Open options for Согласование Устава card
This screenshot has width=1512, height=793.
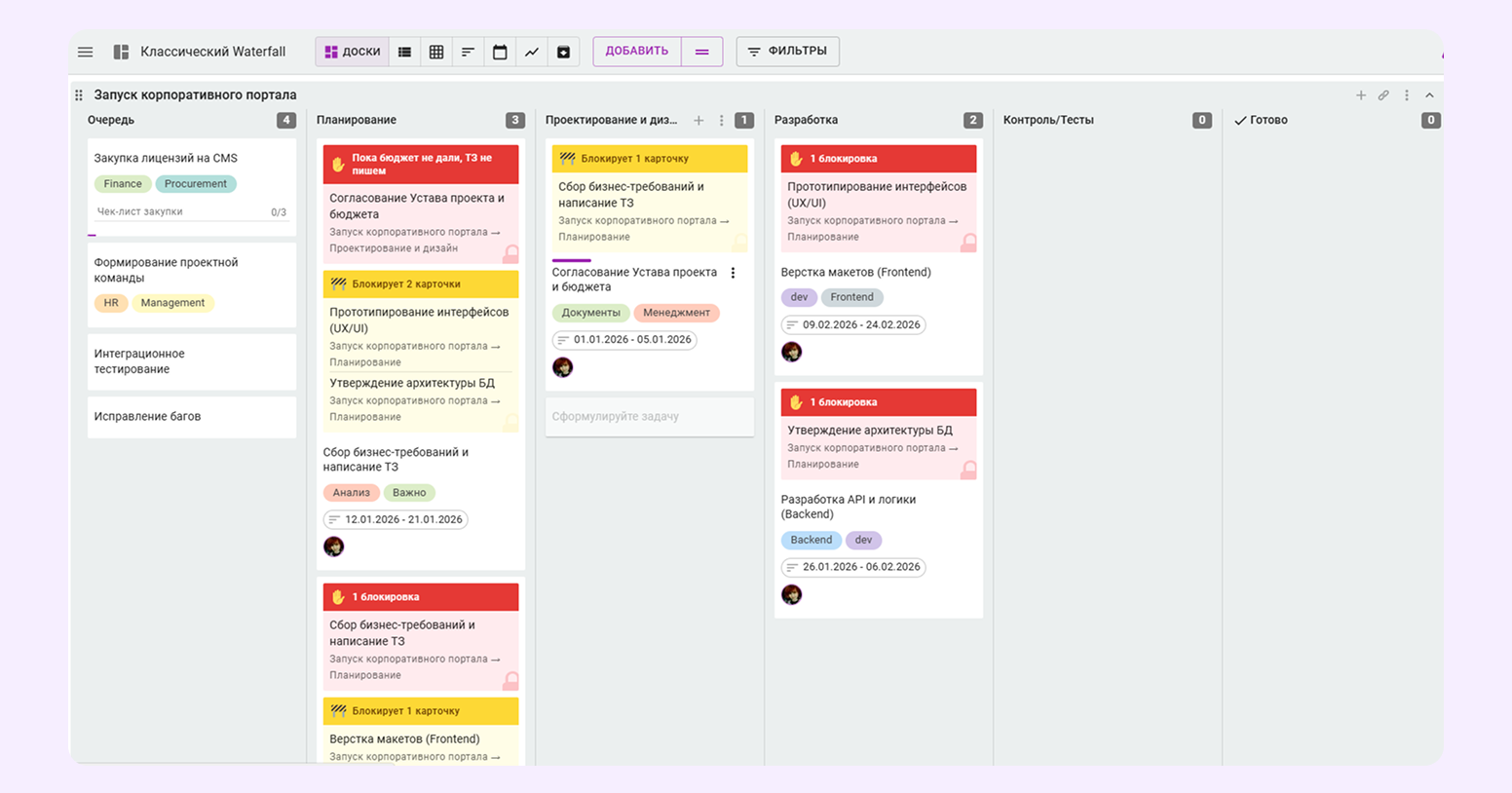(734, 273)
